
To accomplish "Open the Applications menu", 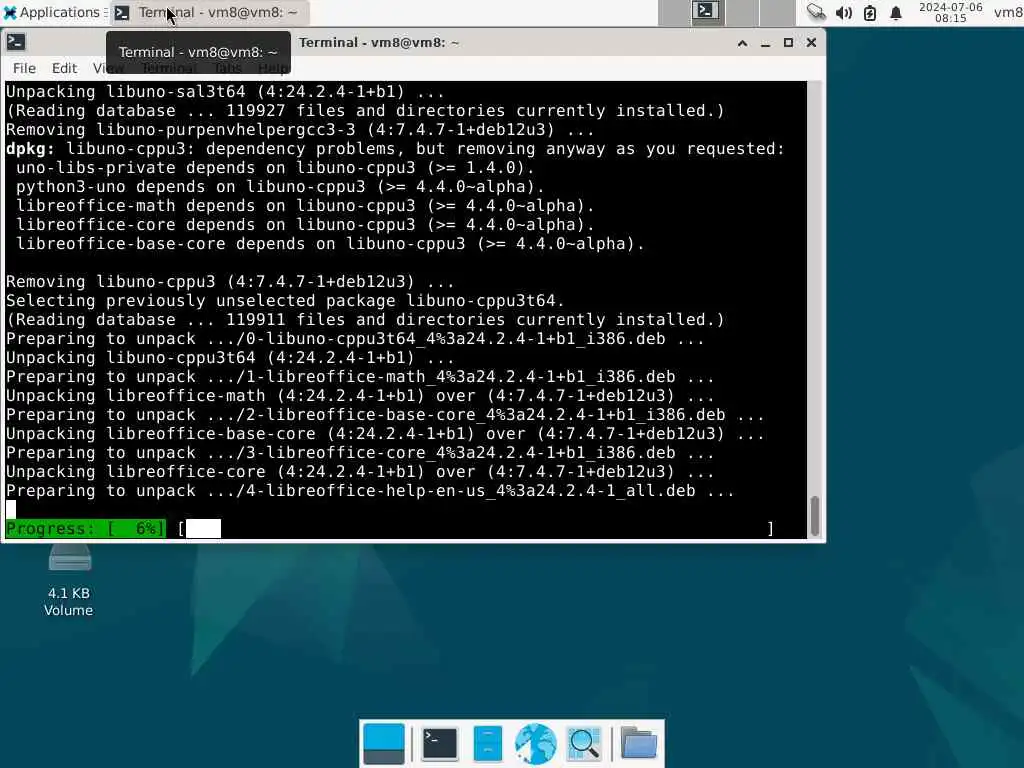I will tap(52, 12).
